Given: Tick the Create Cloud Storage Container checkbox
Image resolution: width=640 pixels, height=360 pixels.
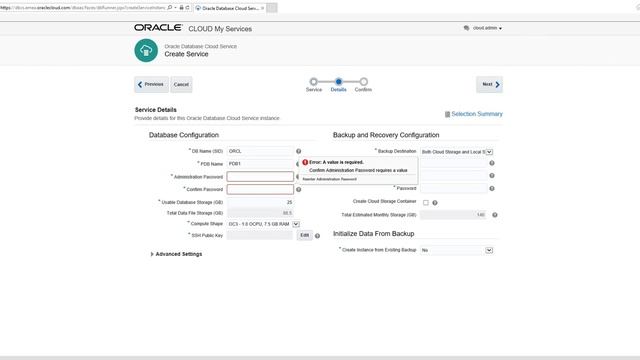Looking at the screenshot, I should 426,203.
